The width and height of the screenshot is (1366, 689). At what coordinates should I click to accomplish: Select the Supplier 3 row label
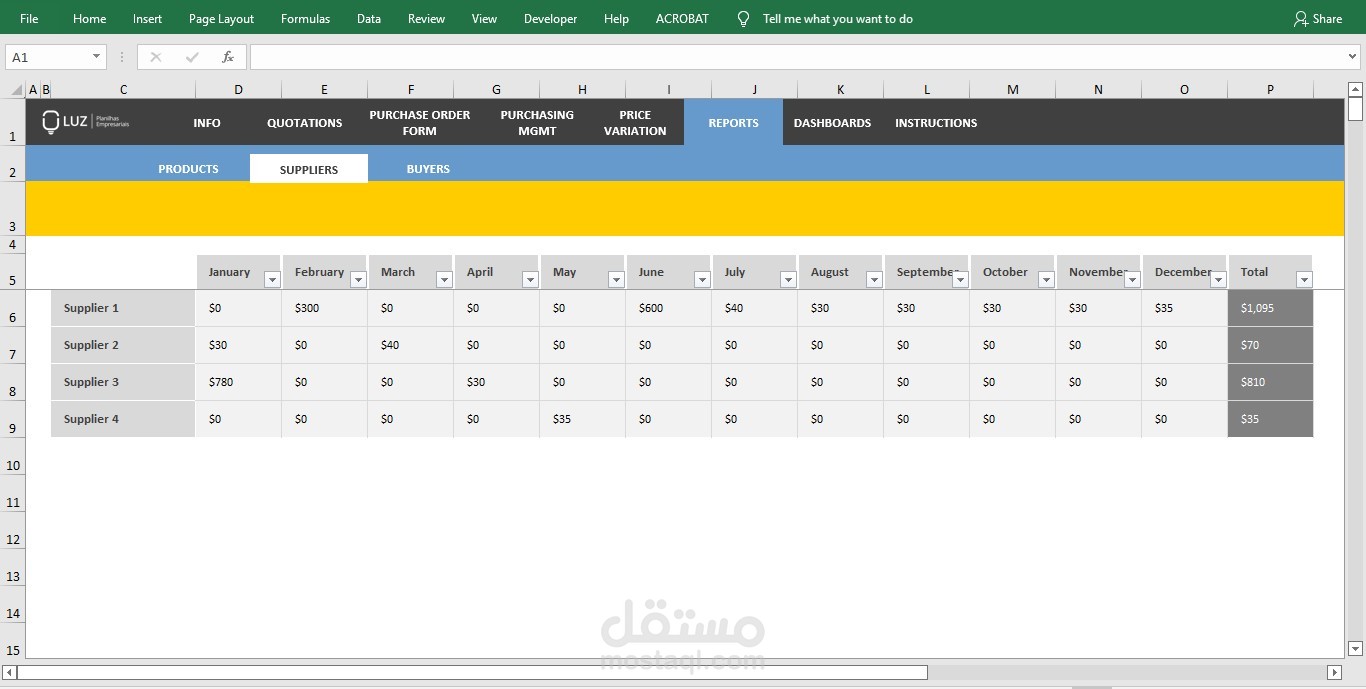123,382
